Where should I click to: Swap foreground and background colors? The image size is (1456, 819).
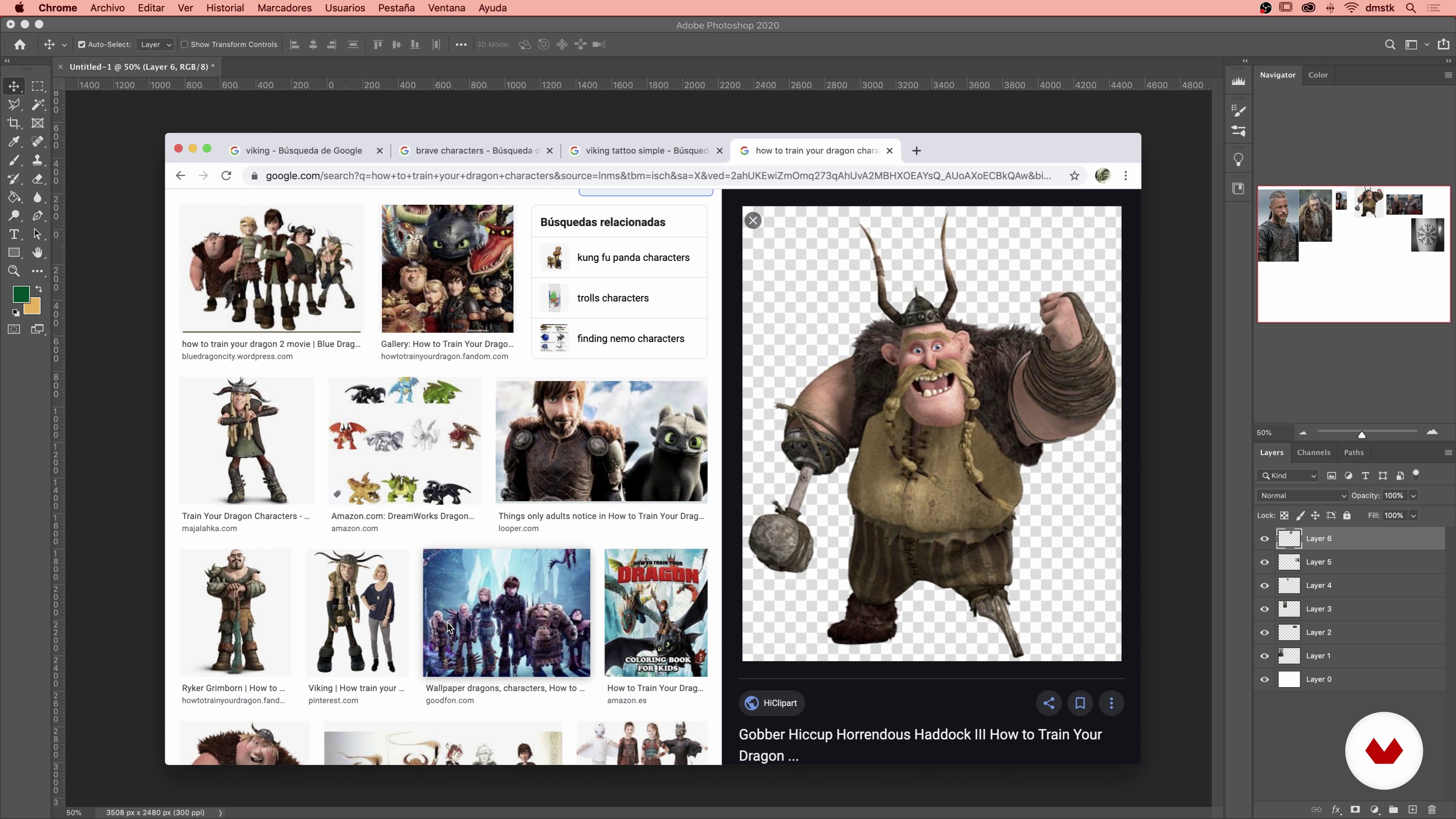[x=38, y=289]
